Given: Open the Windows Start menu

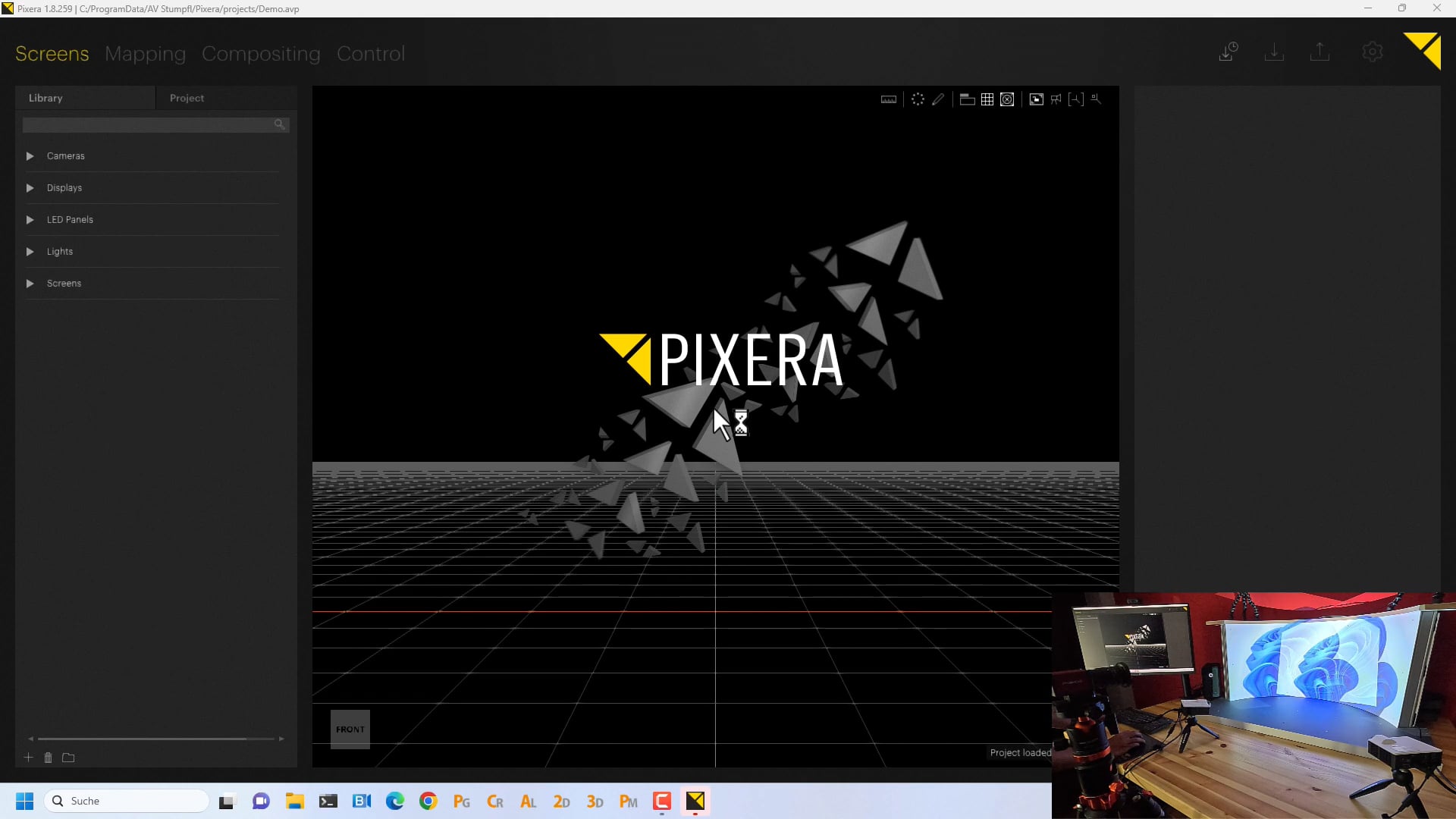Looking at the screenshot, I should tap(25, 802).
